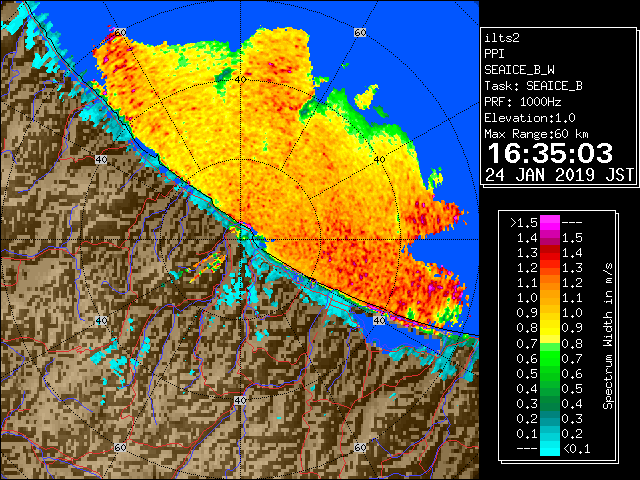Image resolution: width=640 pixels, height=480 pixels.
Task: Click the '<0.1' legend label
Action: tap(576, 449)
